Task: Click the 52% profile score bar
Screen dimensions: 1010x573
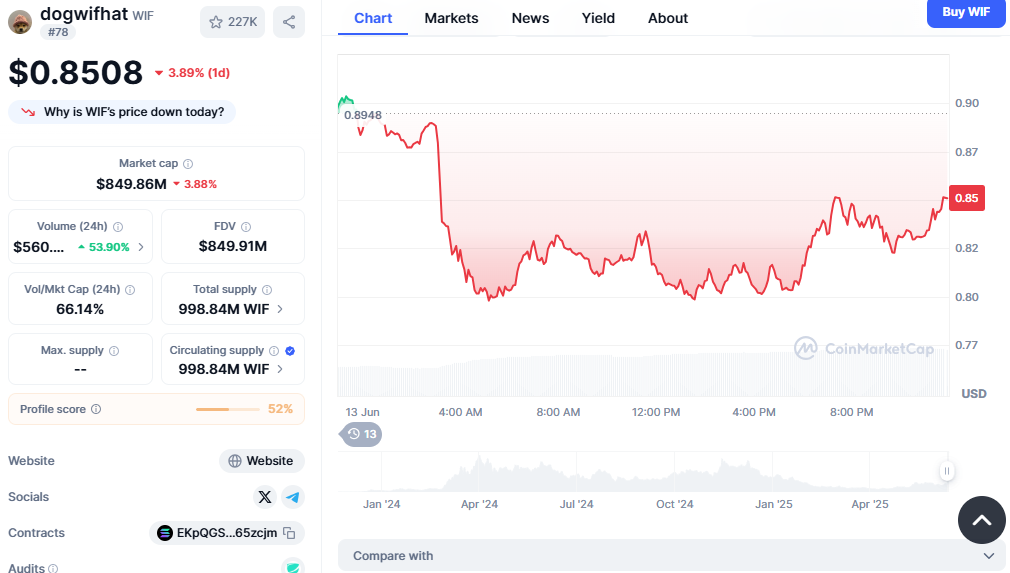Action: (227, 409)
